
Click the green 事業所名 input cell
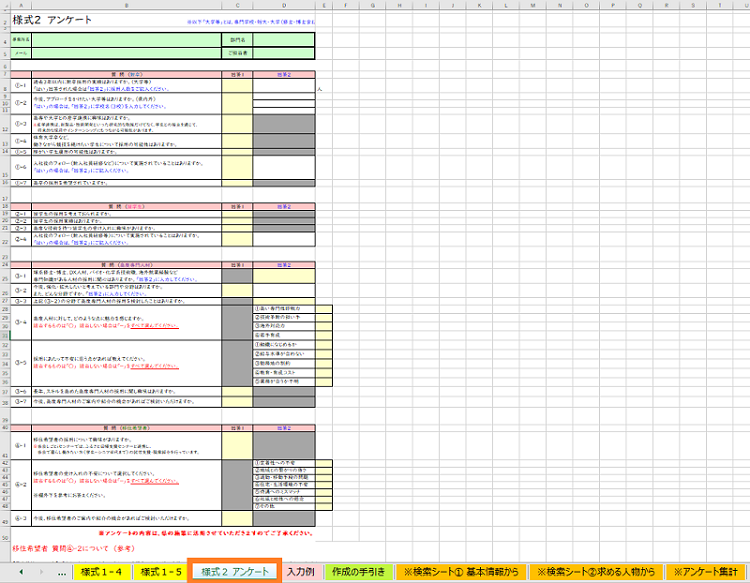click(127, 38)
